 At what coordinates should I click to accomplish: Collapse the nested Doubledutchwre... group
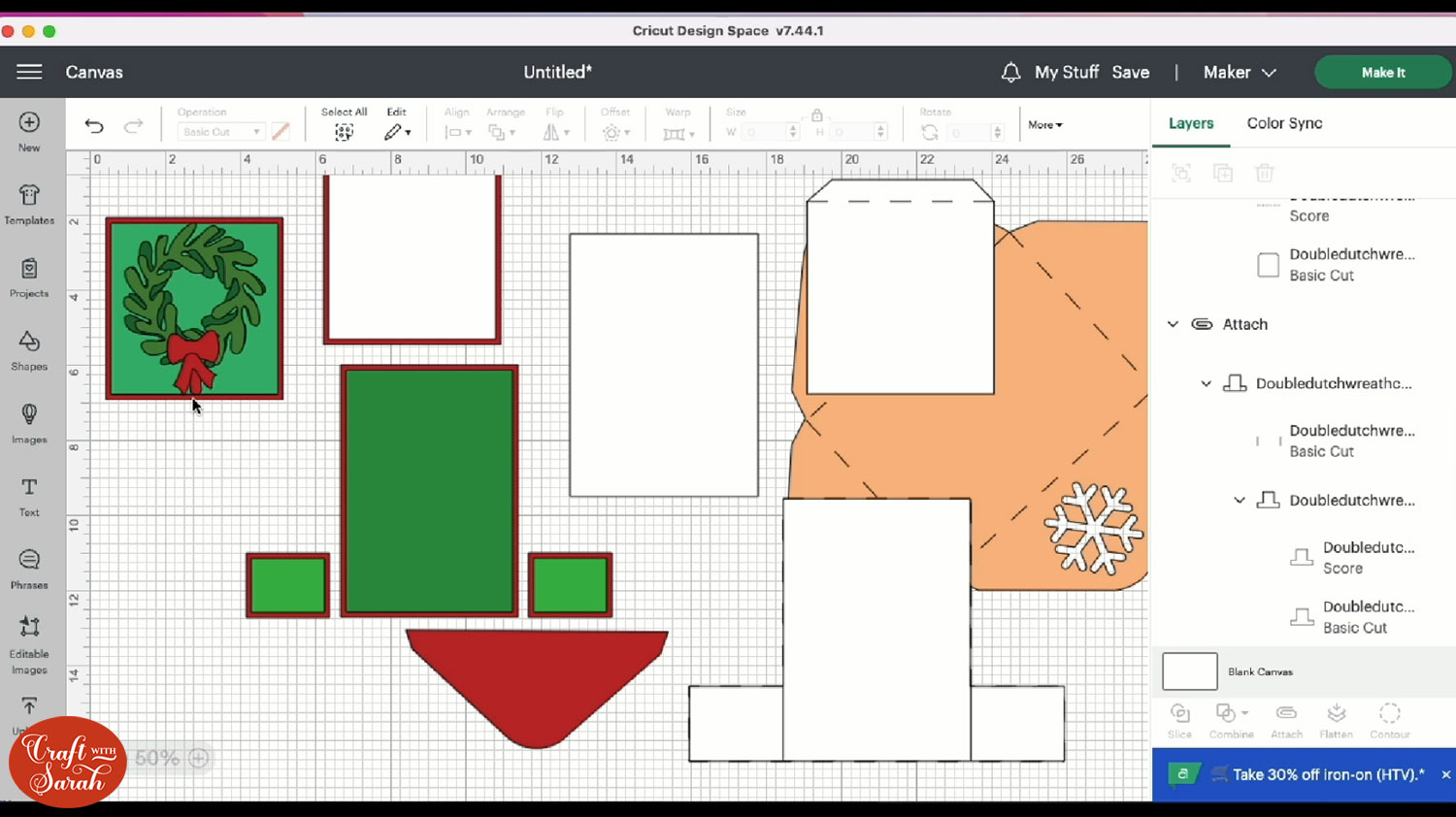click(1240, 501)
